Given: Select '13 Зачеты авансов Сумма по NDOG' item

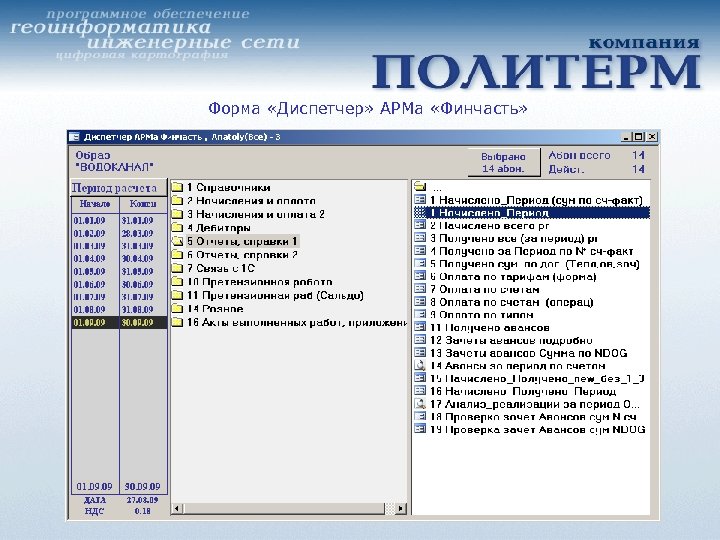Looking at the screenshot, I should tap(529, 353).
